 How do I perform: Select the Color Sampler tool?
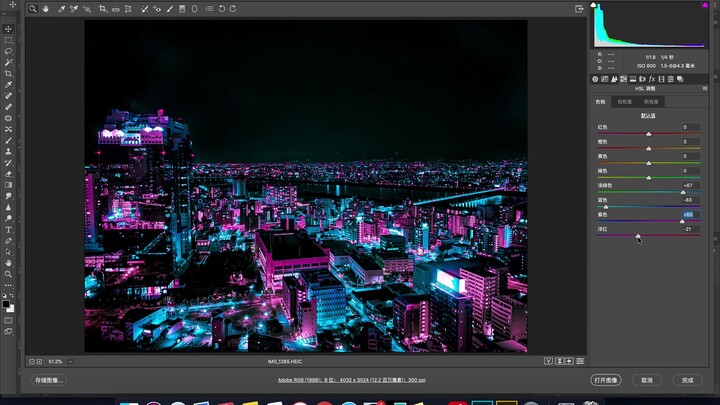[74, 9]
